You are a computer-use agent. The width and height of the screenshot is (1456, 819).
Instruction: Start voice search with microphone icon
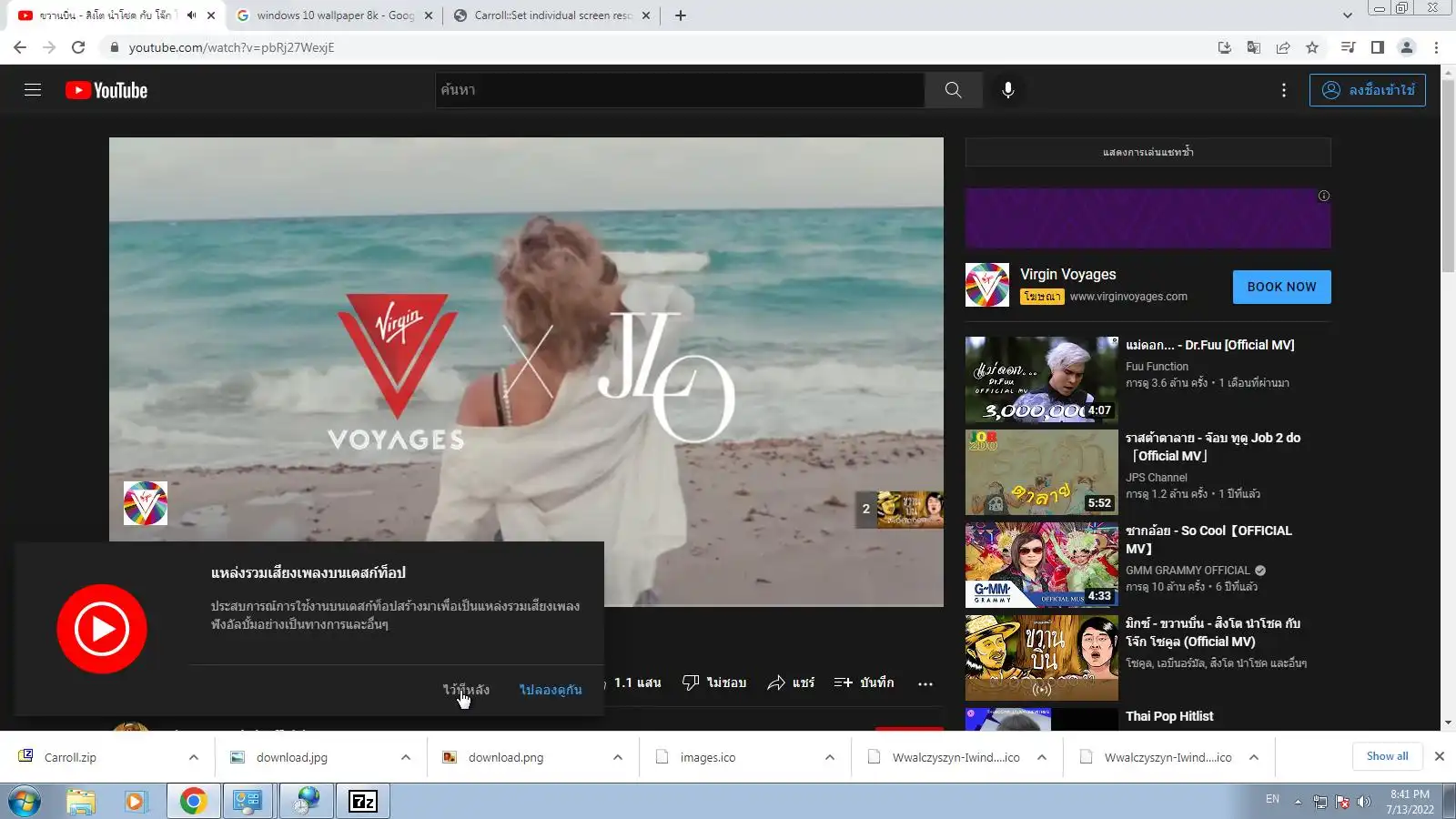[1008, 90]
